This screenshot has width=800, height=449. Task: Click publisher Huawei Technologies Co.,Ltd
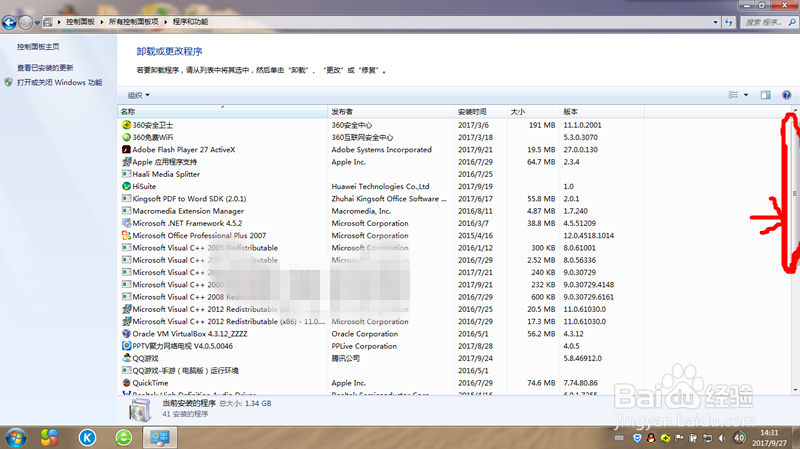[x=380, y=186]
